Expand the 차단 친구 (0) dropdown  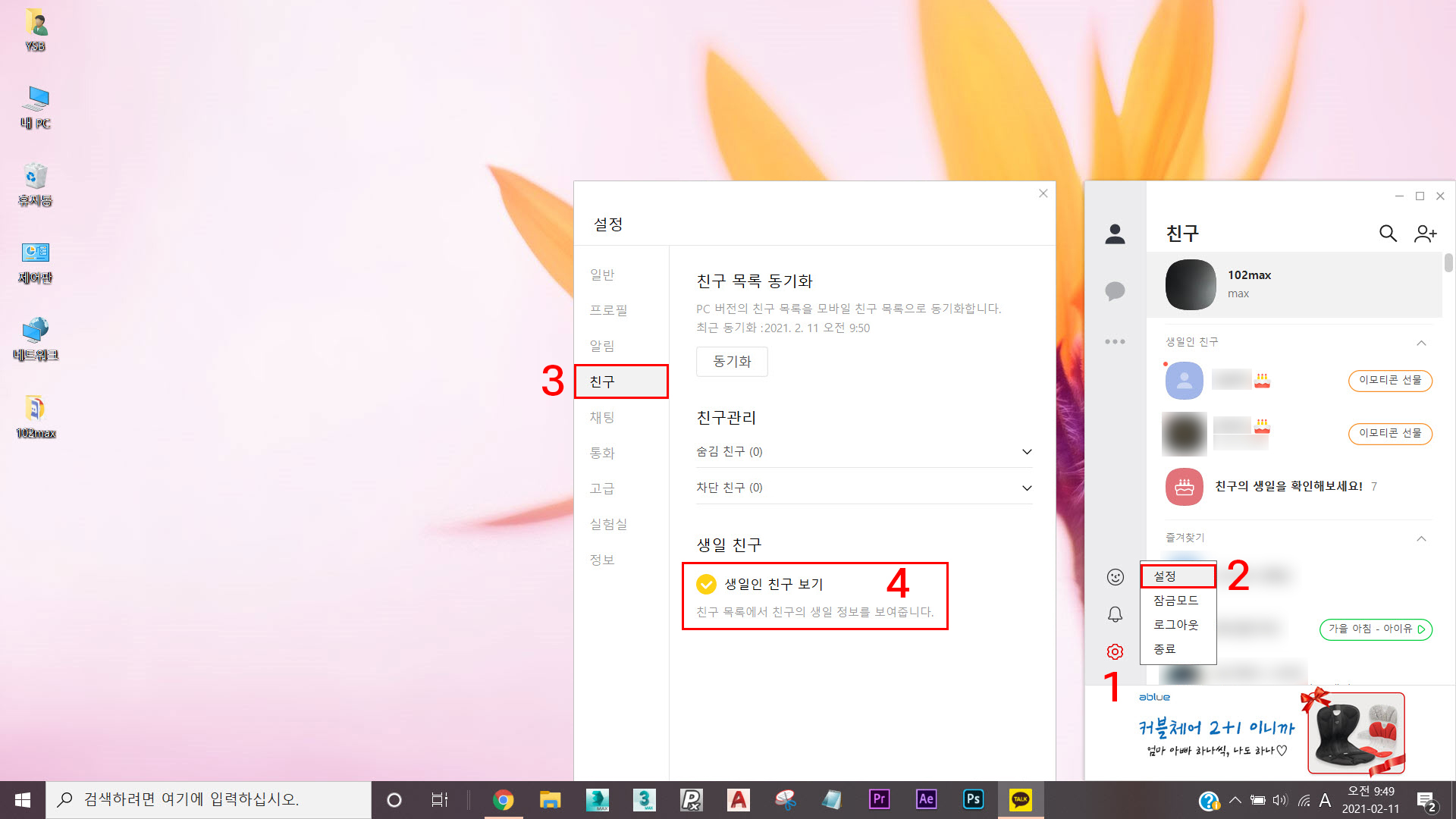coord(1027,488)
